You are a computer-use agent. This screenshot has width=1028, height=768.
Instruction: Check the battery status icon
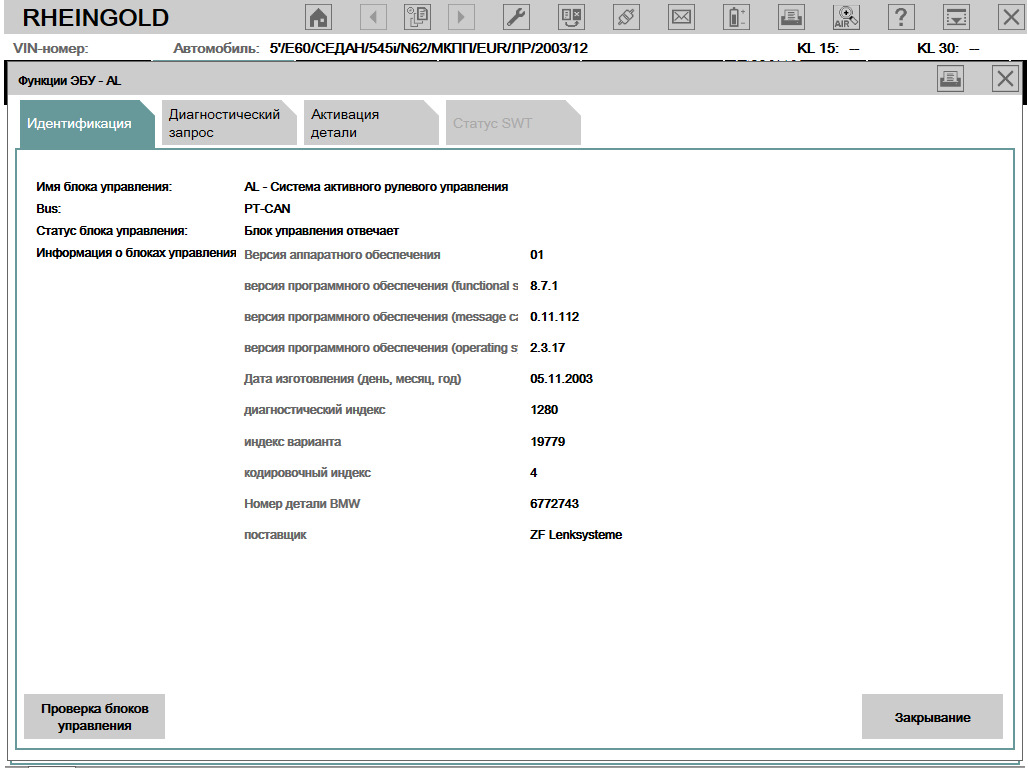[x=736, y=17]
